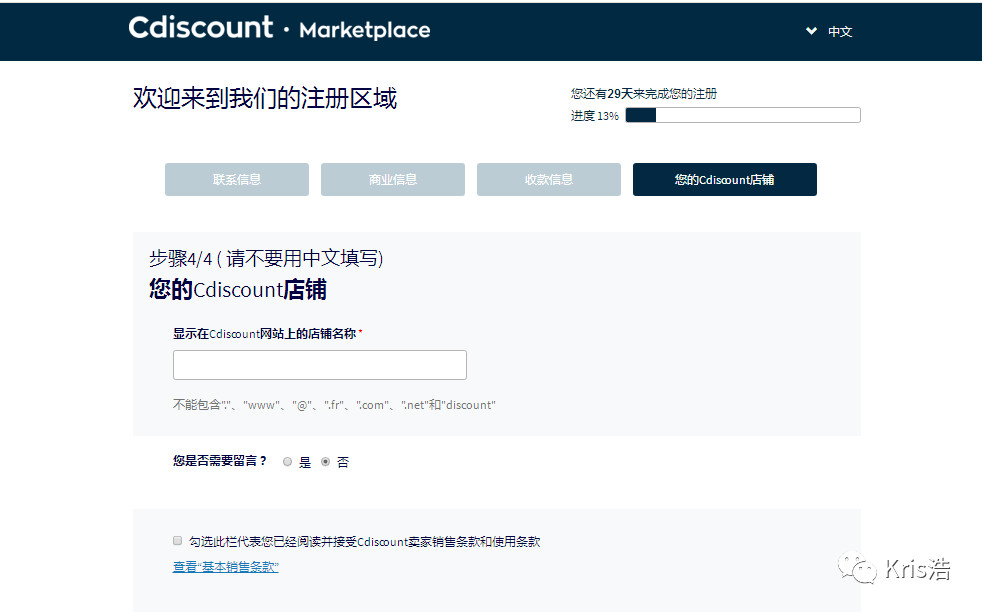Open the 您的Cdiscount店铺 tab
982x612 pixels.
(725, 180)
